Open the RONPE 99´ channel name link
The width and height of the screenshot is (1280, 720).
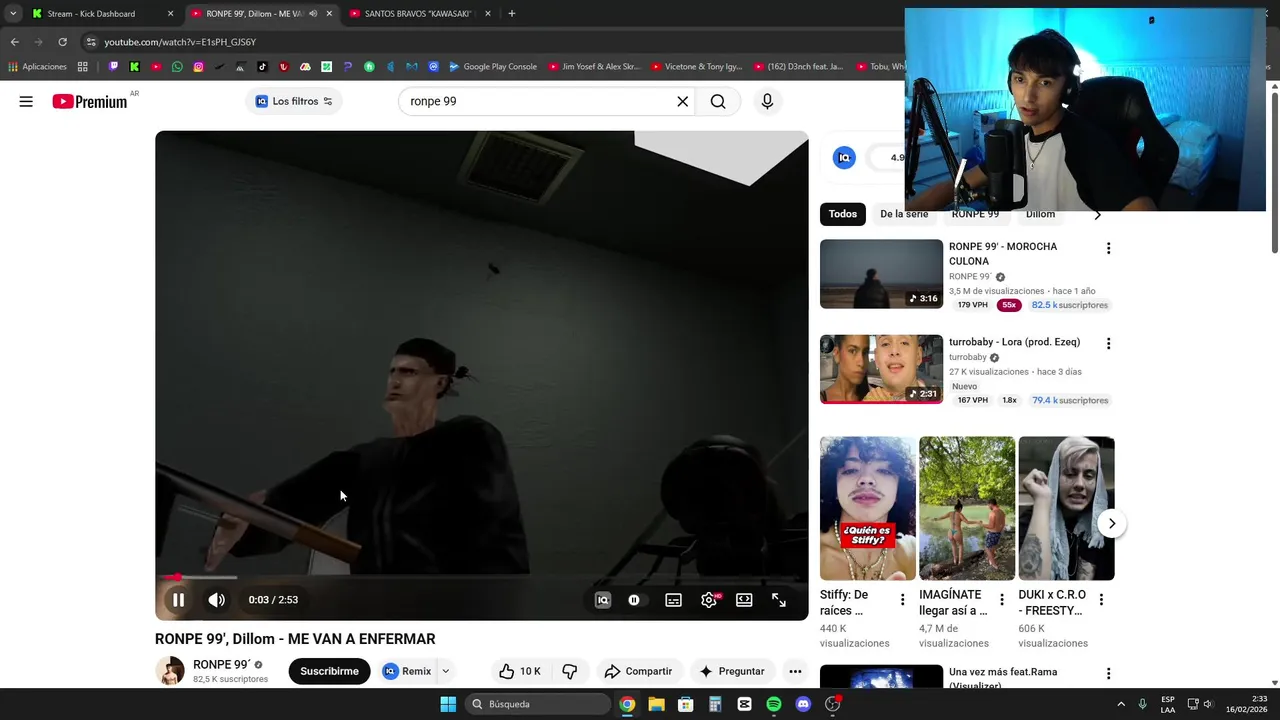(x=221, y=664)
